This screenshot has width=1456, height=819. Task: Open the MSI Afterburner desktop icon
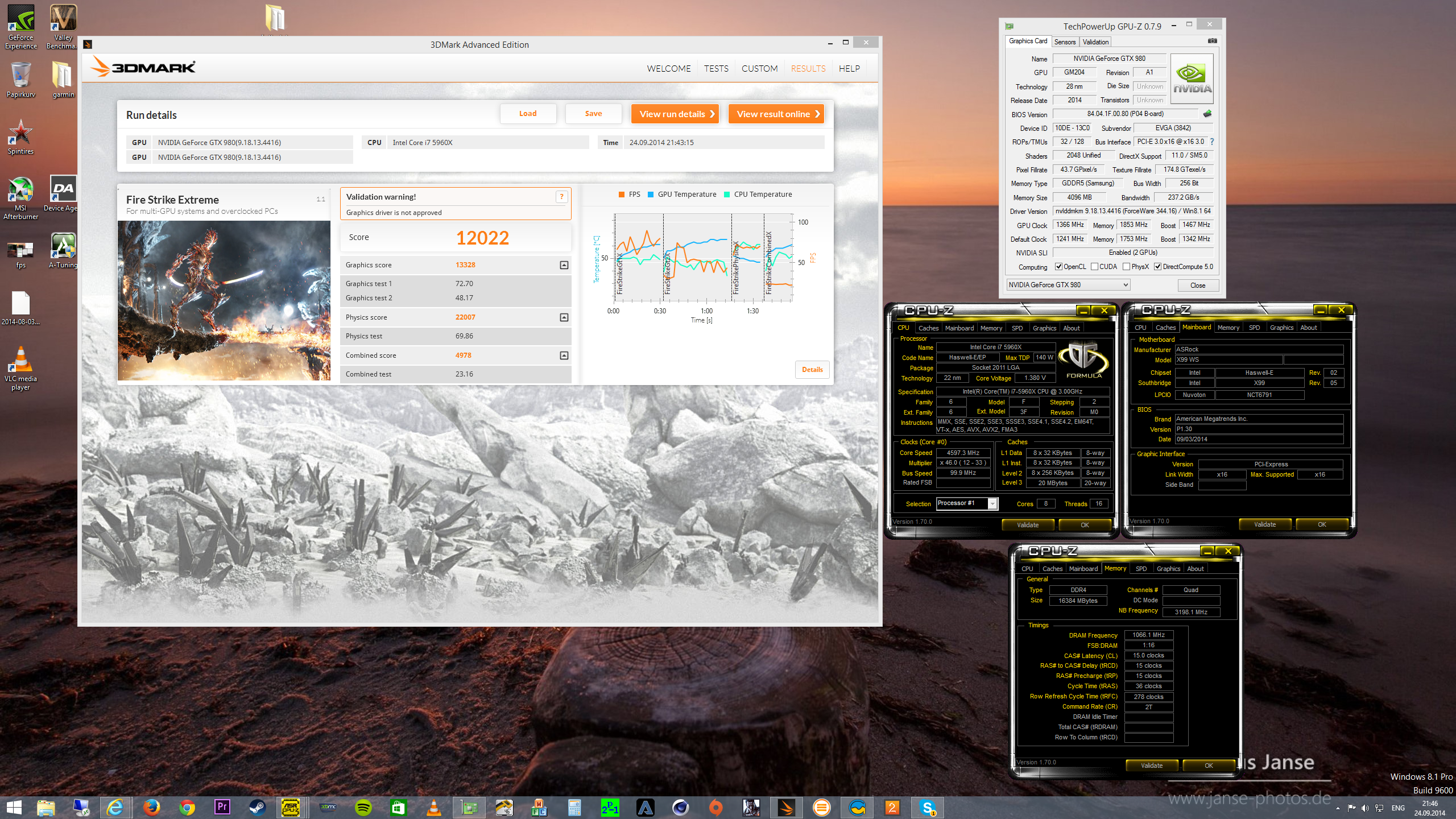[21, 197]
